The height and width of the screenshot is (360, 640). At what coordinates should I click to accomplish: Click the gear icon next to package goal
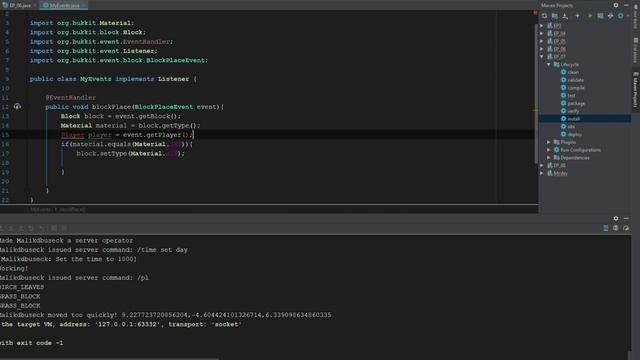coord(563,103)
